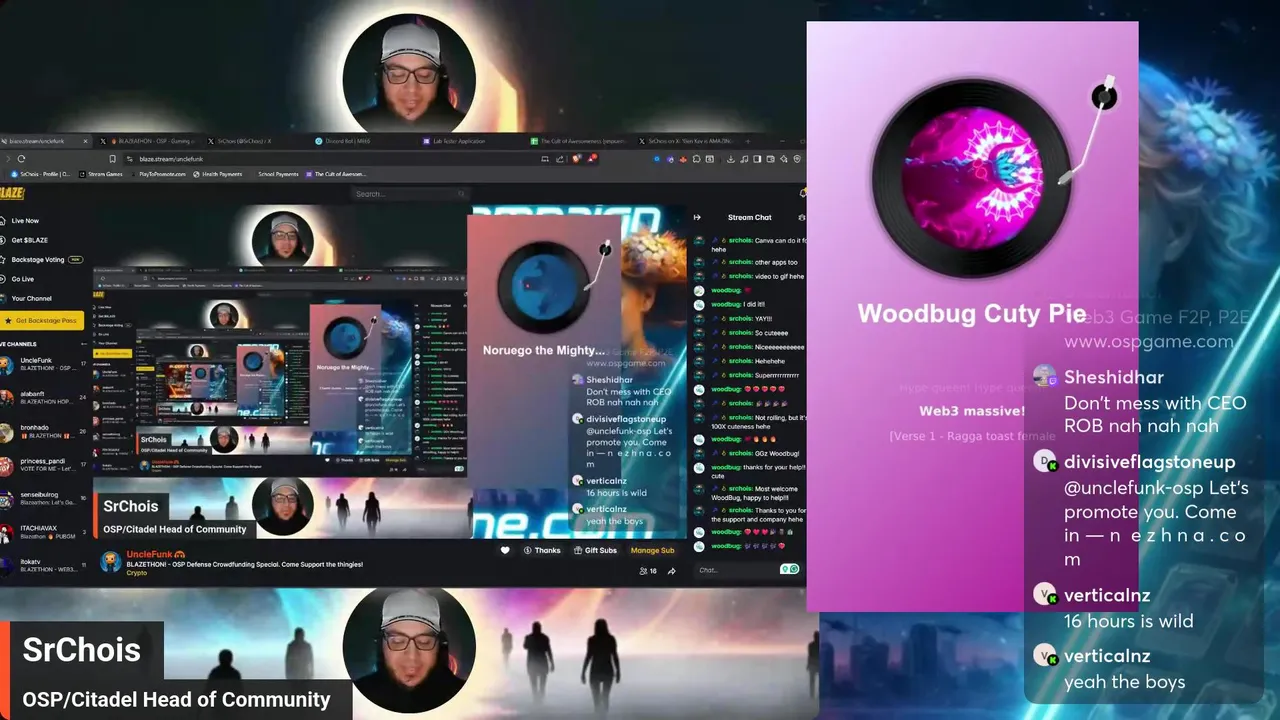Open a new browser tab

coord(748,141)
